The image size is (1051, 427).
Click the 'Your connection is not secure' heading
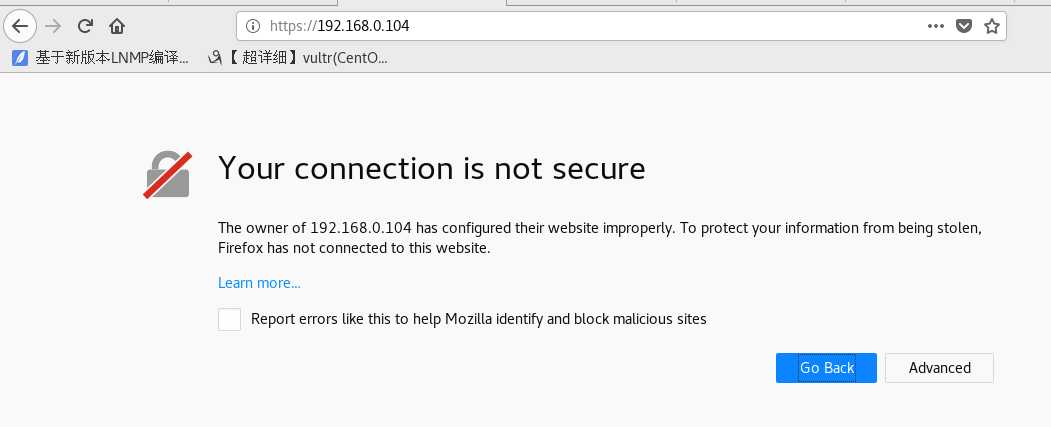click(x=432, y=168)
